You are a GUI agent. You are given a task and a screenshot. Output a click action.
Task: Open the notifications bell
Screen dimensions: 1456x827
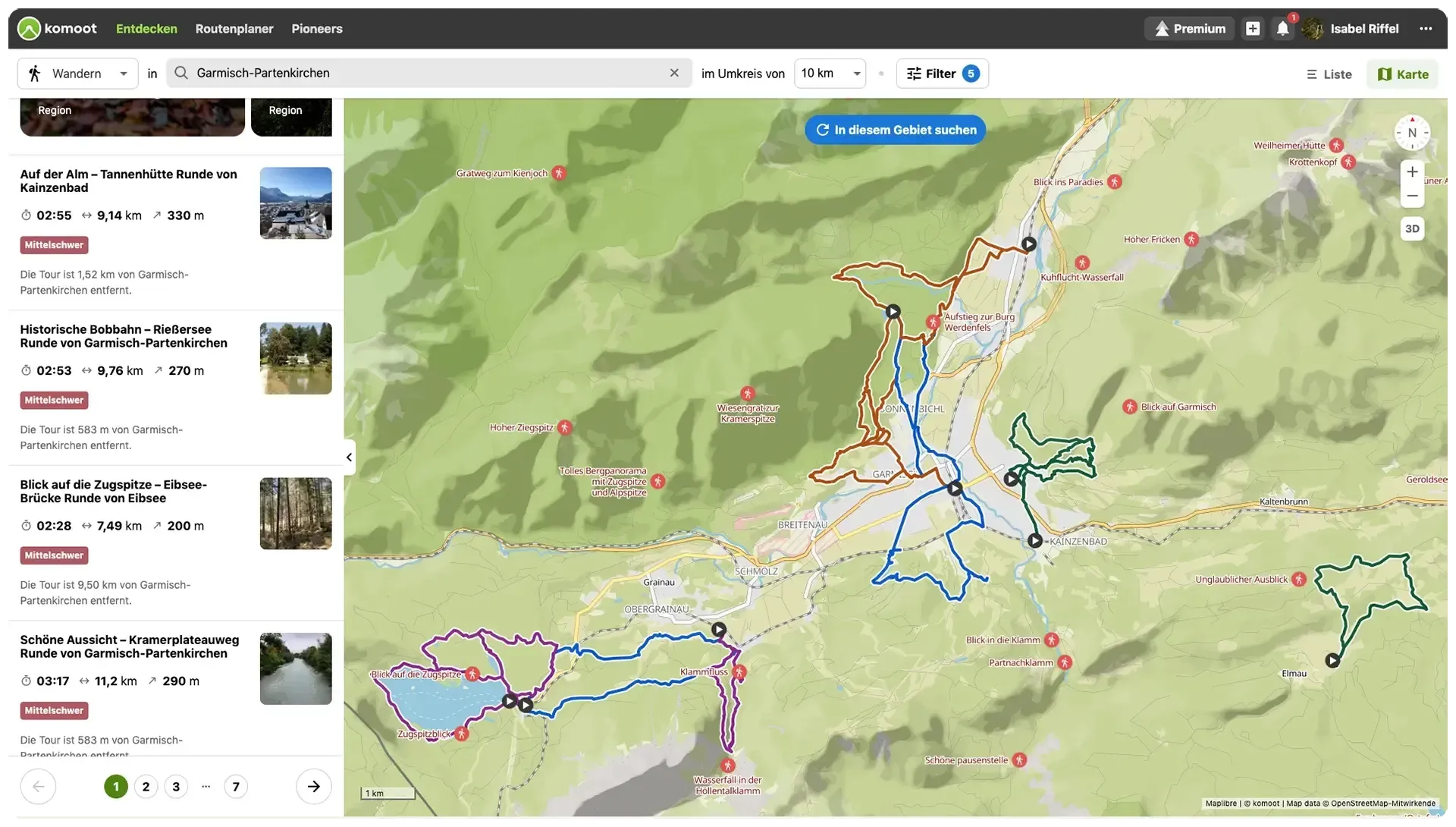(x=1282, y=29)
